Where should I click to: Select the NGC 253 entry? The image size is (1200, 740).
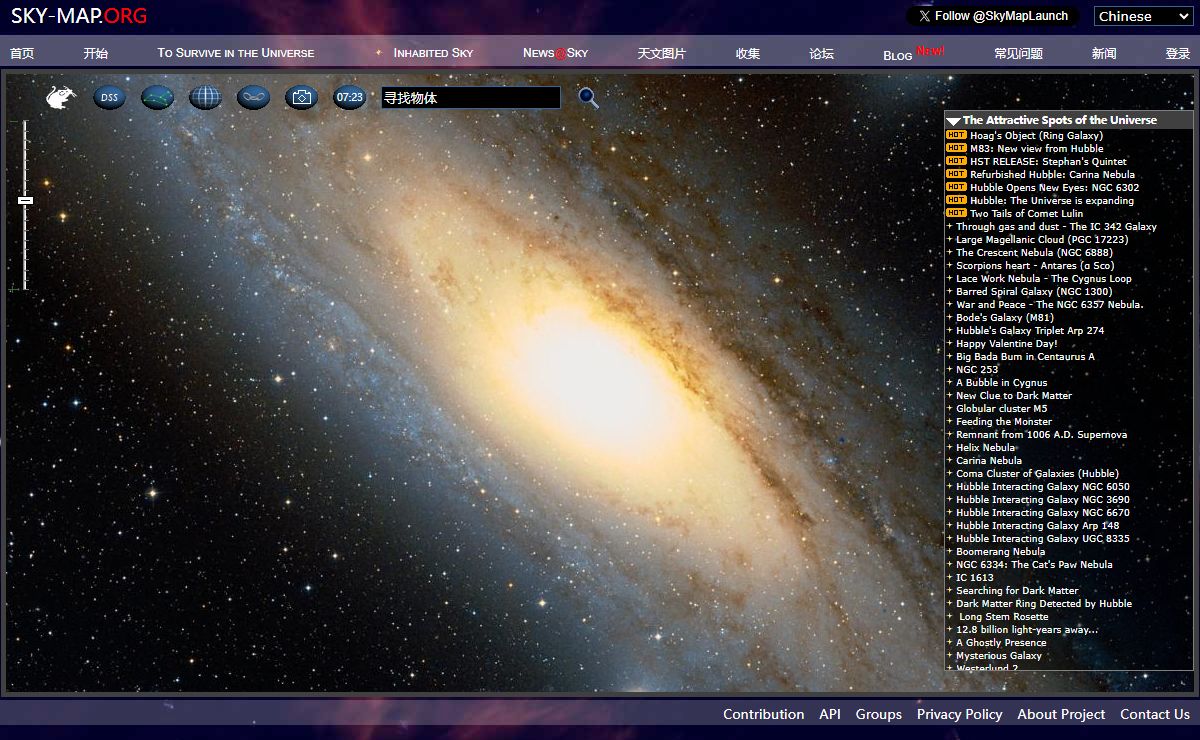(977, 369)
